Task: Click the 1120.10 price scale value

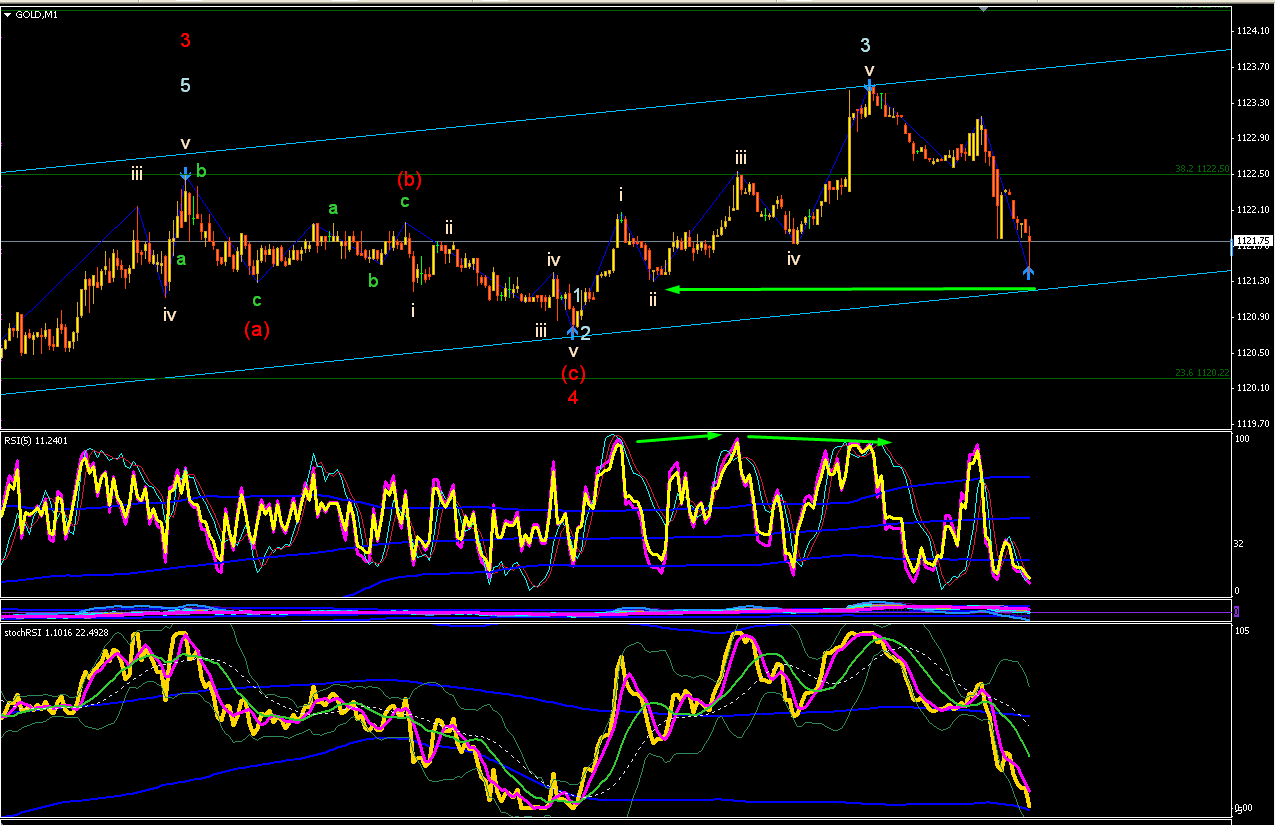Action: point(1254,388)
